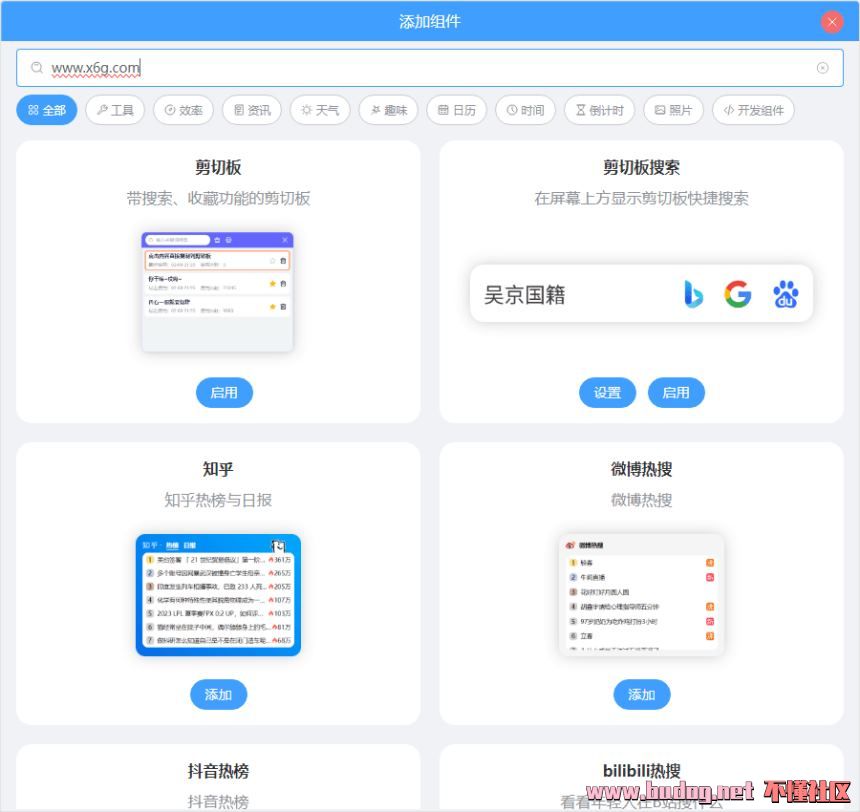This screenshot has height=812, width=860.
Task: Add the 微博热搜 widget
Action: (642, 694)
